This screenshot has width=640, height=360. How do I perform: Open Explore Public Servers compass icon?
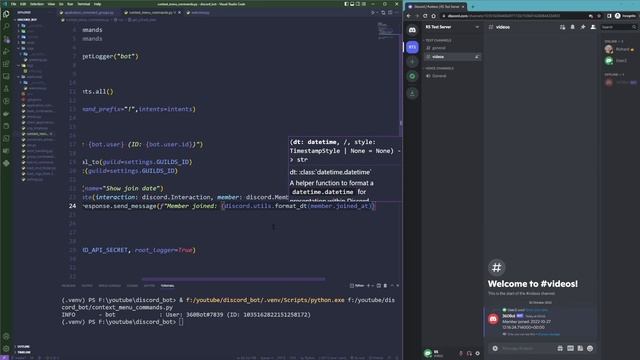(412, 76)
